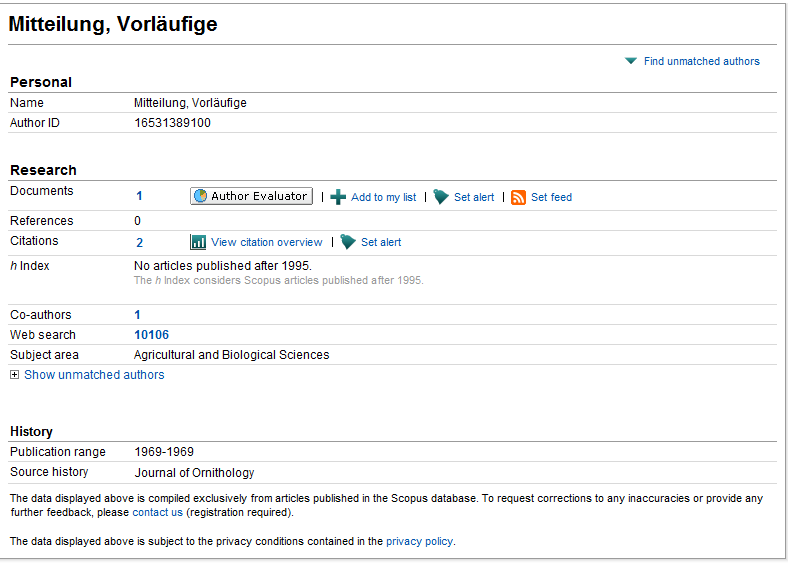Open the Documents count link

point(139,196)
